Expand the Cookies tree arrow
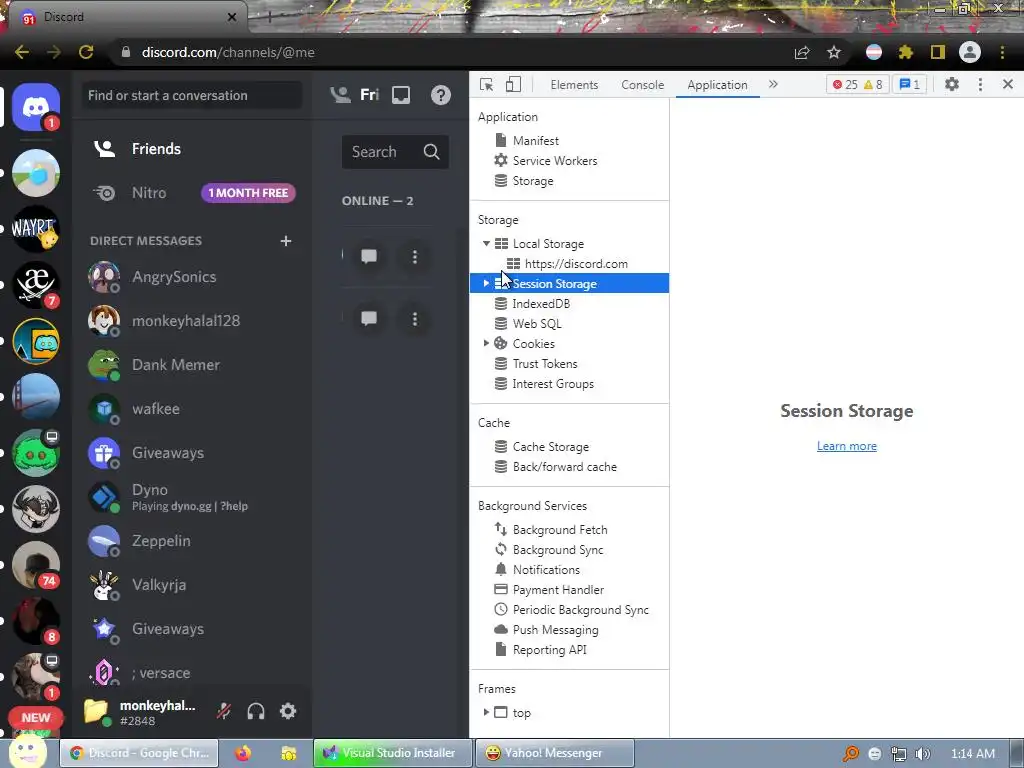 coord(487,344)
